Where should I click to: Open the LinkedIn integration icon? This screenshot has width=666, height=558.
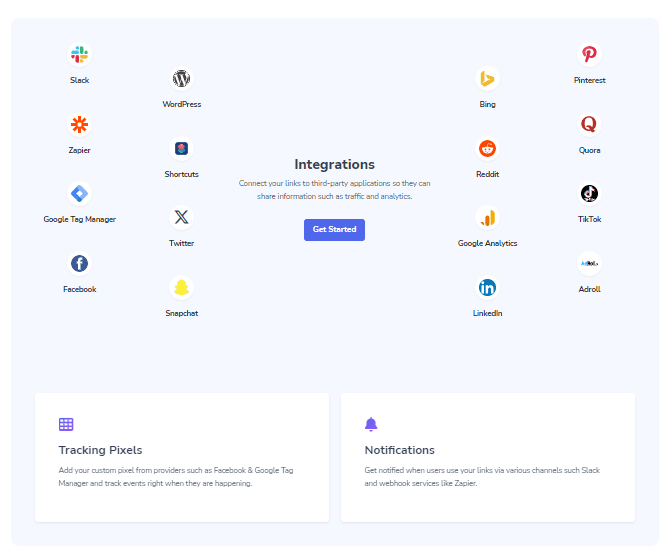pyautogui.click(x=487, y=287)
